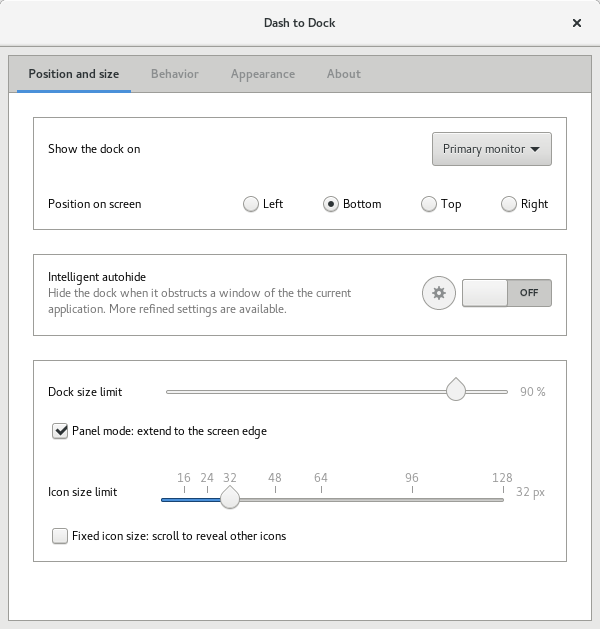Viewport: 600px width, 629px height.
Task: Open the Appearance tab
Action: (x=262, y=74)
